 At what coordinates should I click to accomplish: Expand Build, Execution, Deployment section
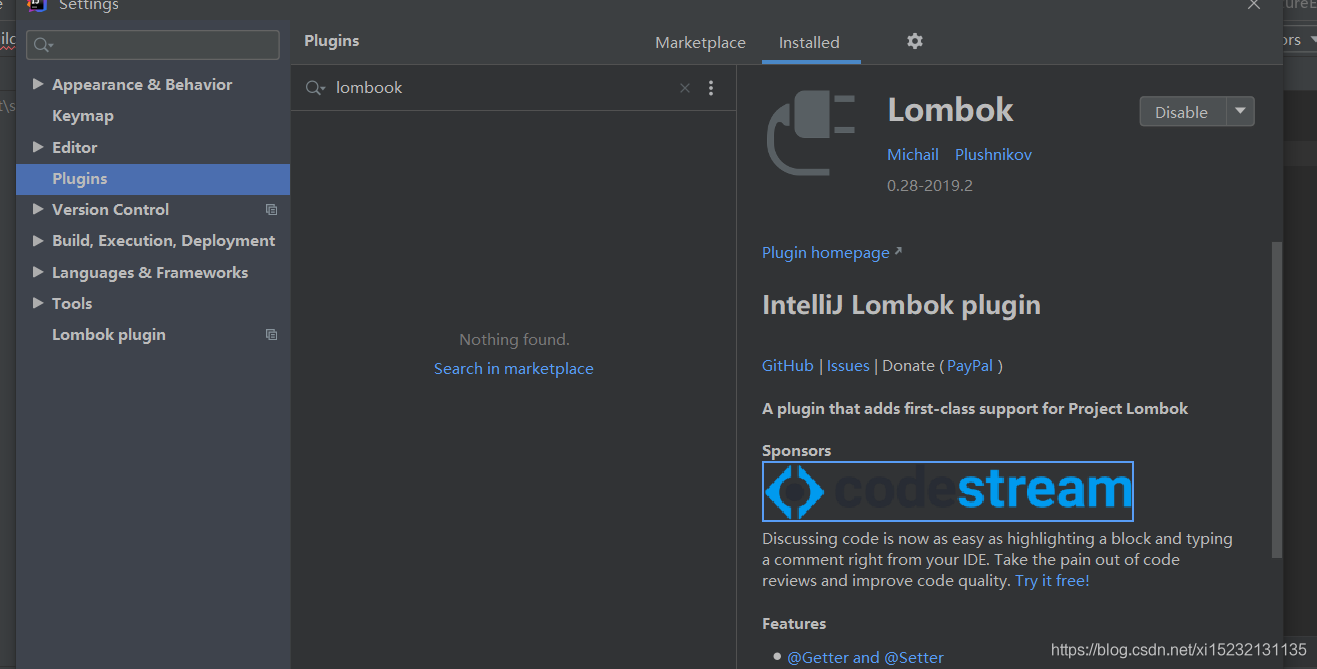pyautogui.click(x=38, y=240)
